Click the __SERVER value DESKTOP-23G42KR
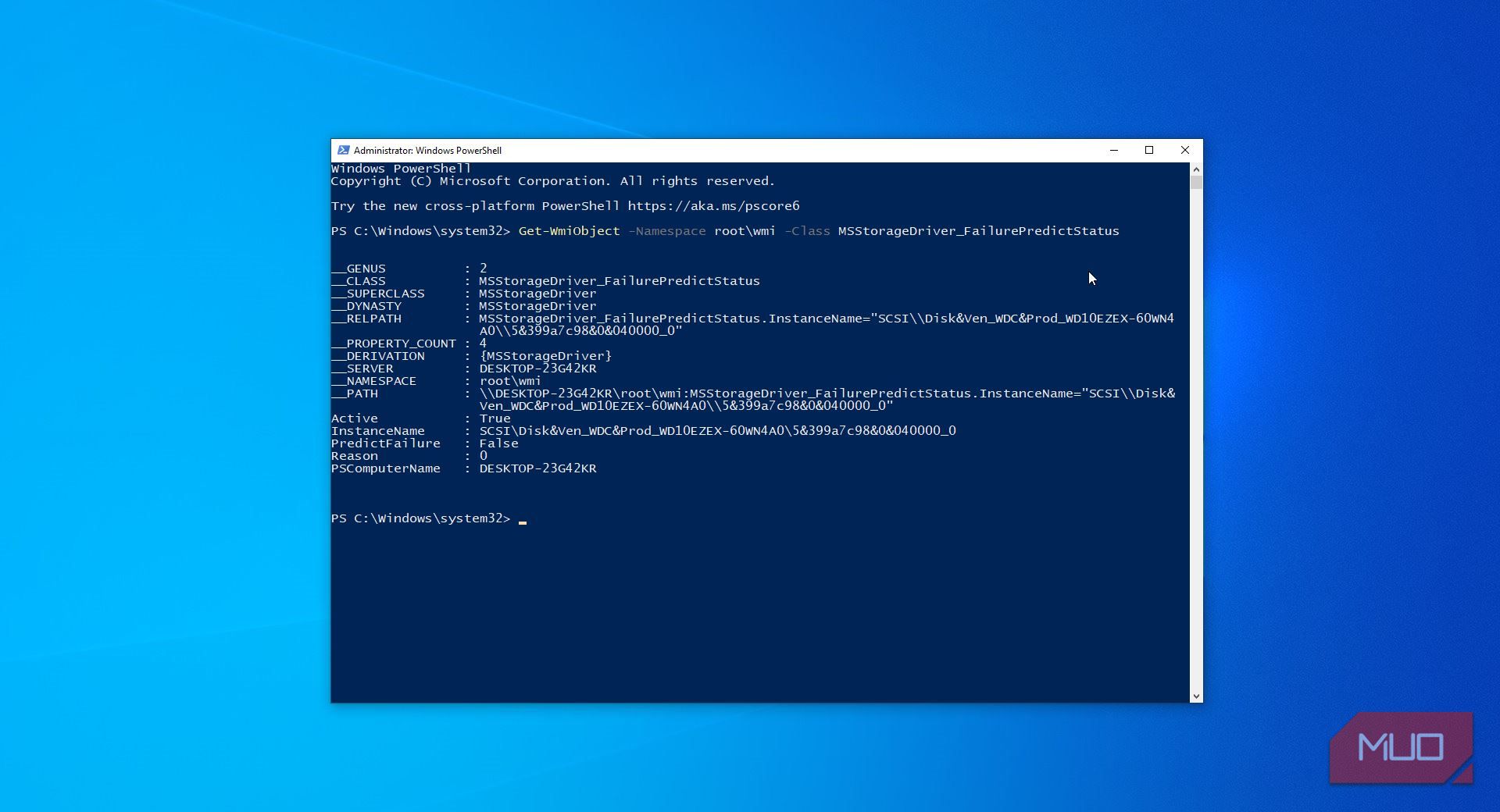The height and width of the screenshot is (812, 1500). tap(537, 369)
